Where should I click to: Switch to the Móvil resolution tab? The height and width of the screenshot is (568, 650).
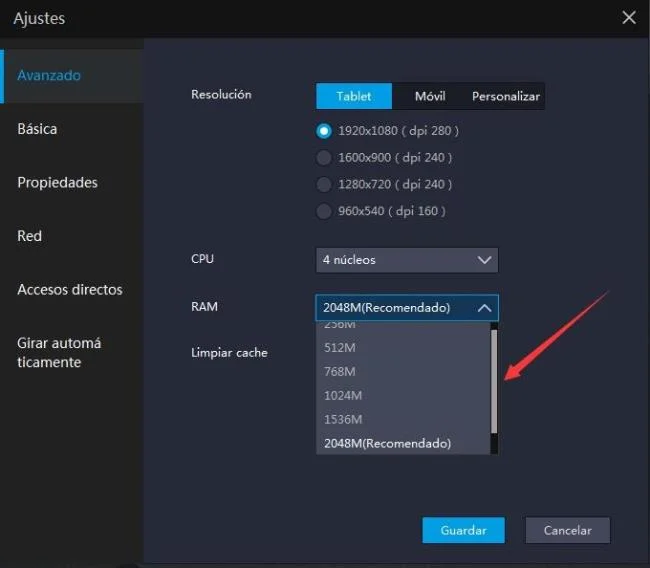(x=430, y=96)
